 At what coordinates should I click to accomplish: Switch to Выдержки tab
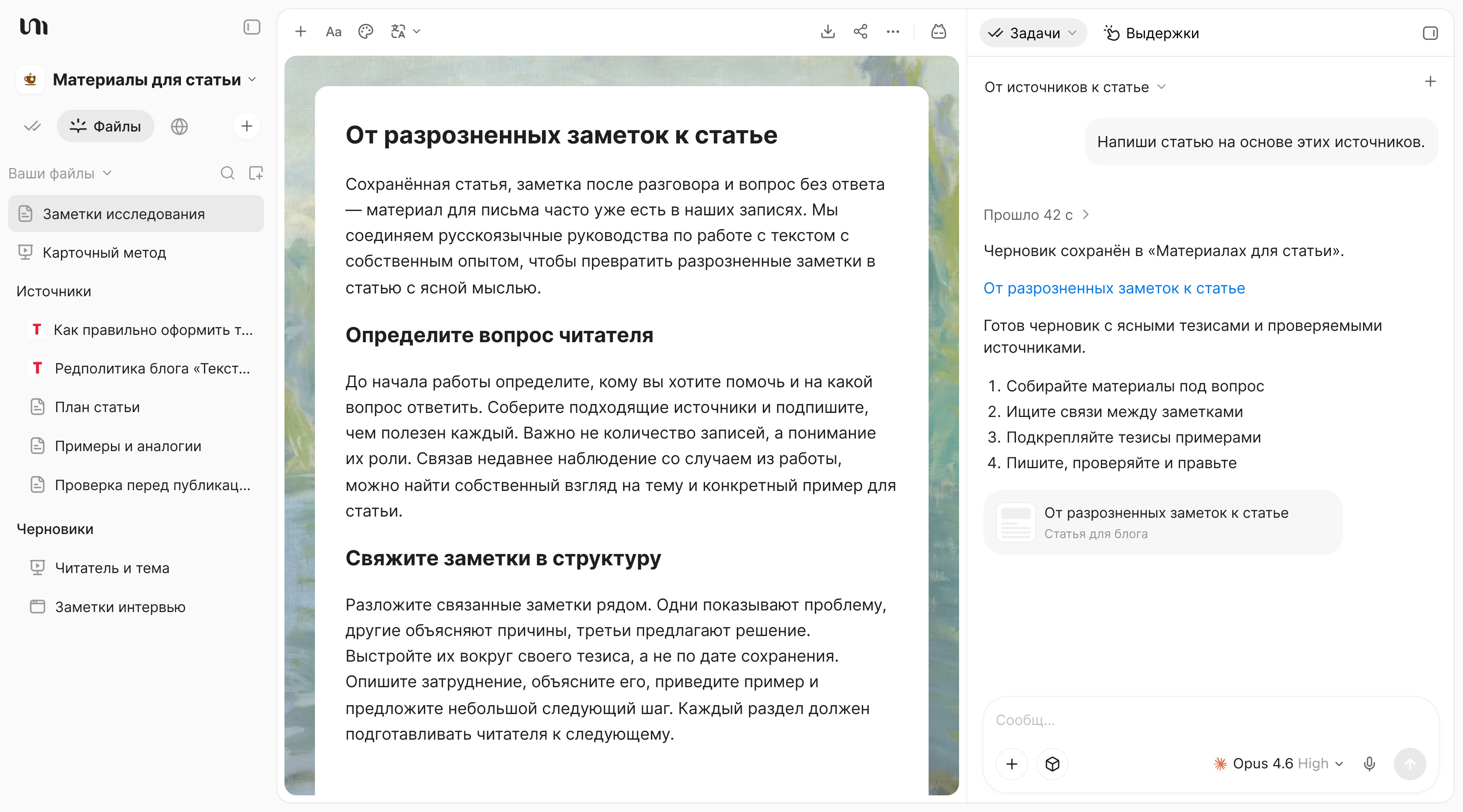coord(1151,33)
